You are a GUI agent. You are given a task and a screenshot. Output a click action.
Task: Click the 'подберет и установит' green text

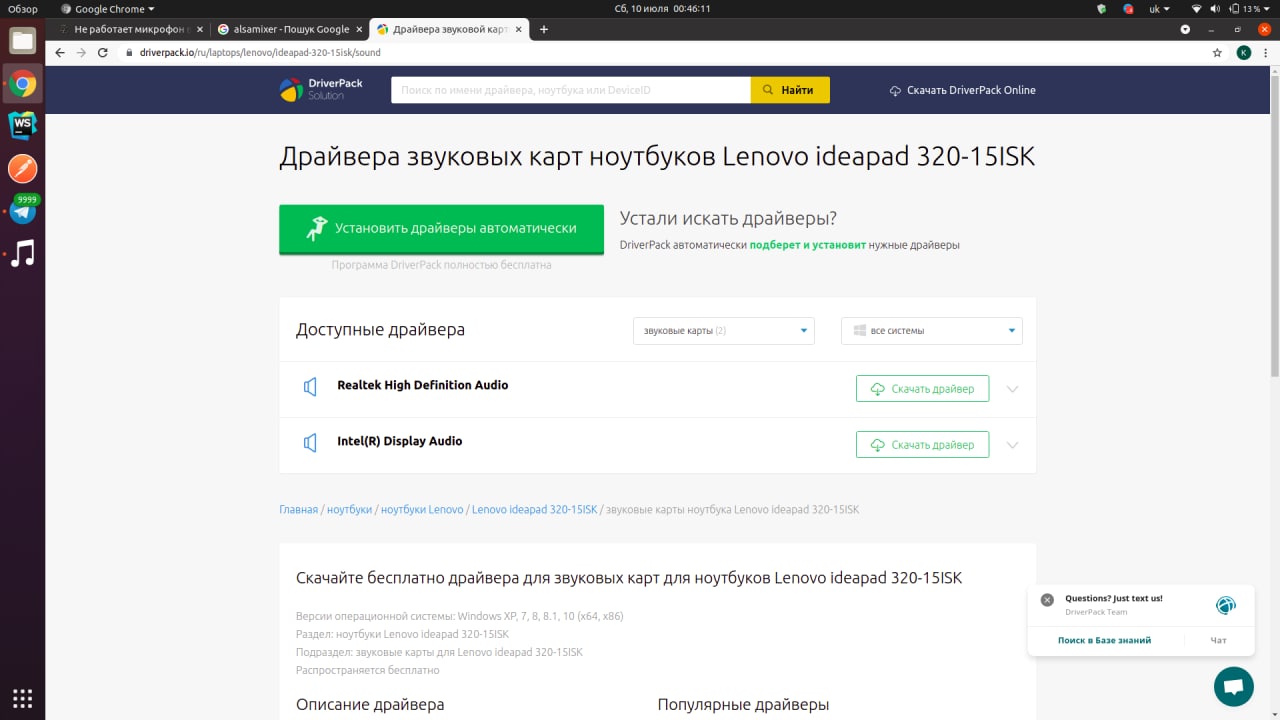point(808,244)
